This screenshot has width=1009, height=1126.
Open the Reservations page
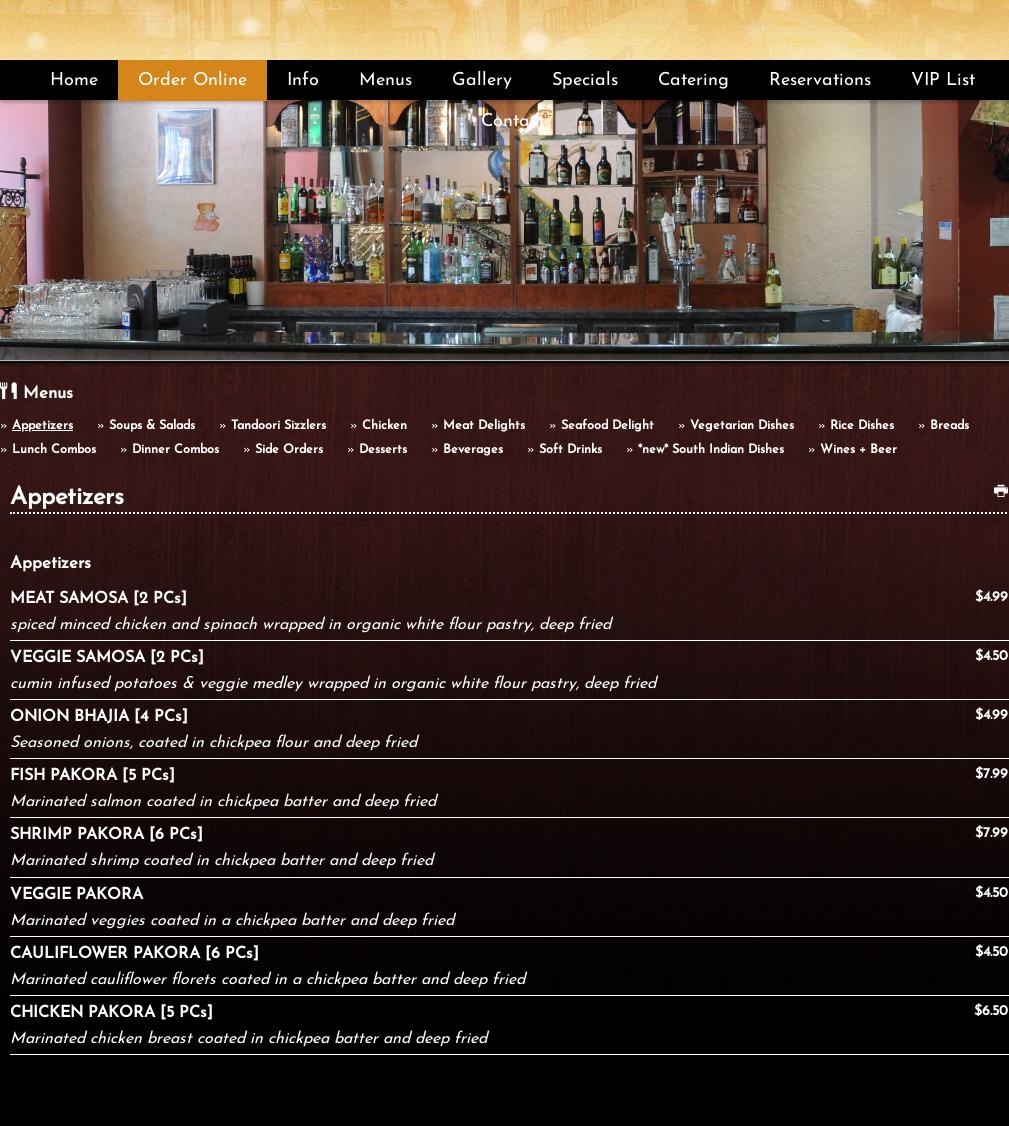coord(819,80)
